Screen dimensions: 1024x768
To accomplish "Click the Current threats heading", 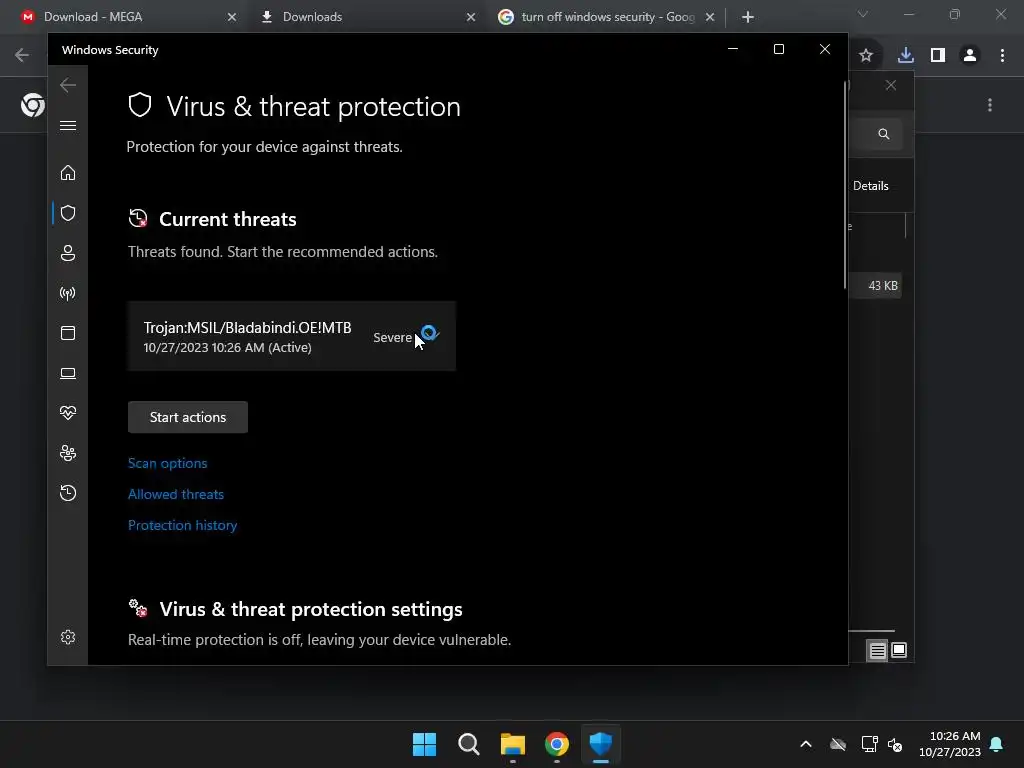I will (x=228, y=219).
